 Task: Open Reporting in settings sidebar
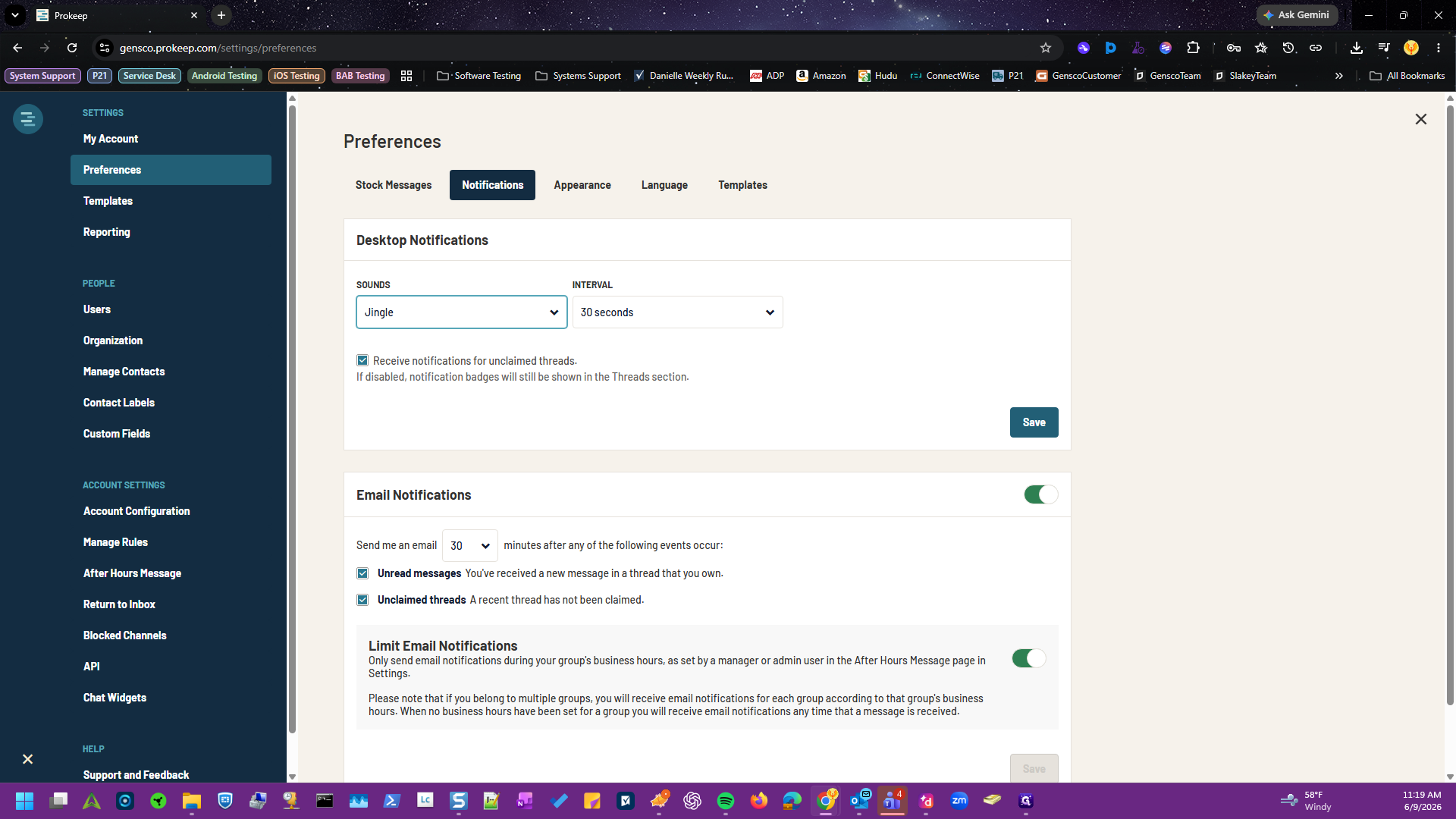[107, 232]
